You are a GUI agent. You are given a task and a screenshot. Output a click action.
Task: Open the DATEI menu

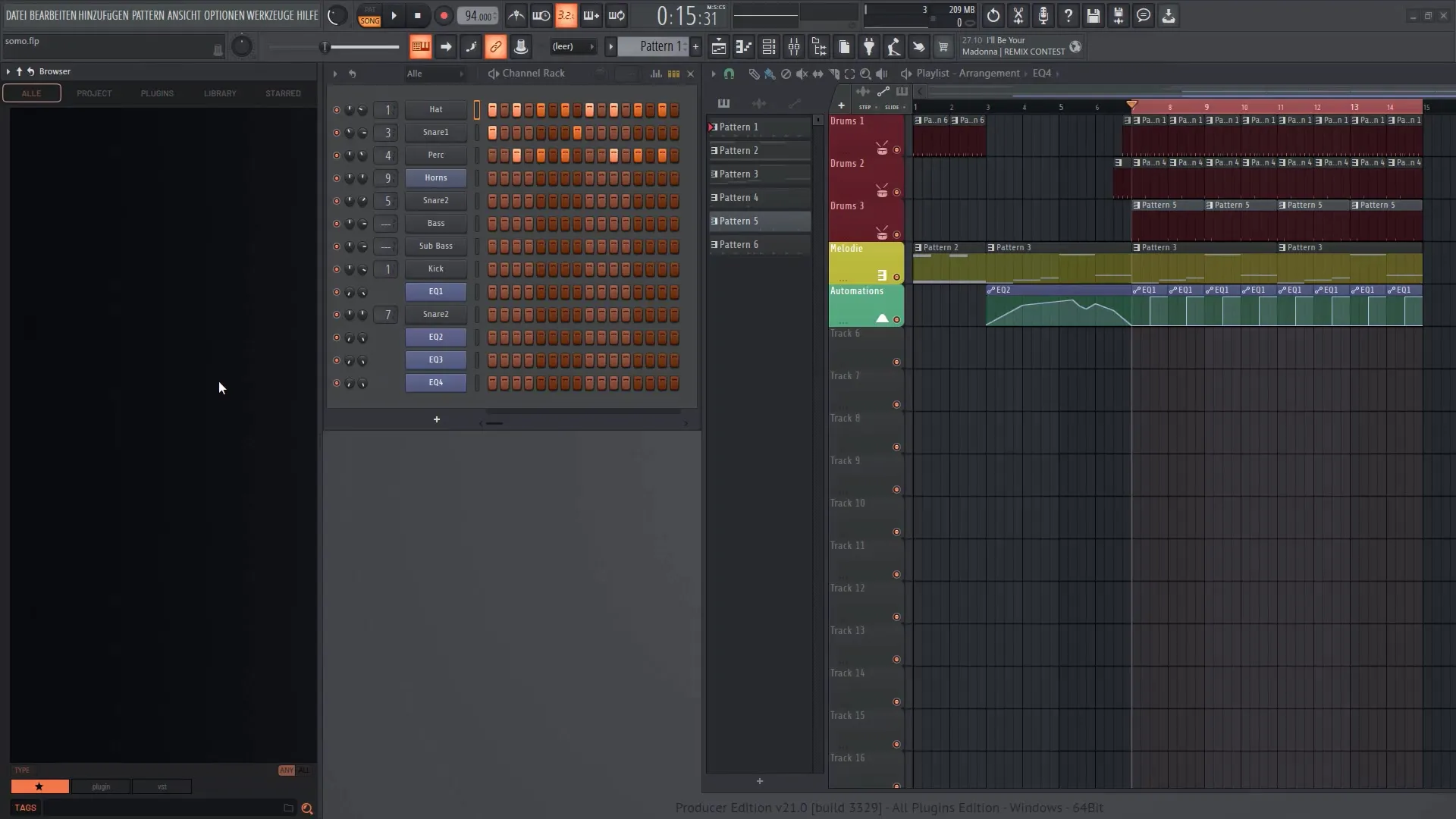pos(16,15)
